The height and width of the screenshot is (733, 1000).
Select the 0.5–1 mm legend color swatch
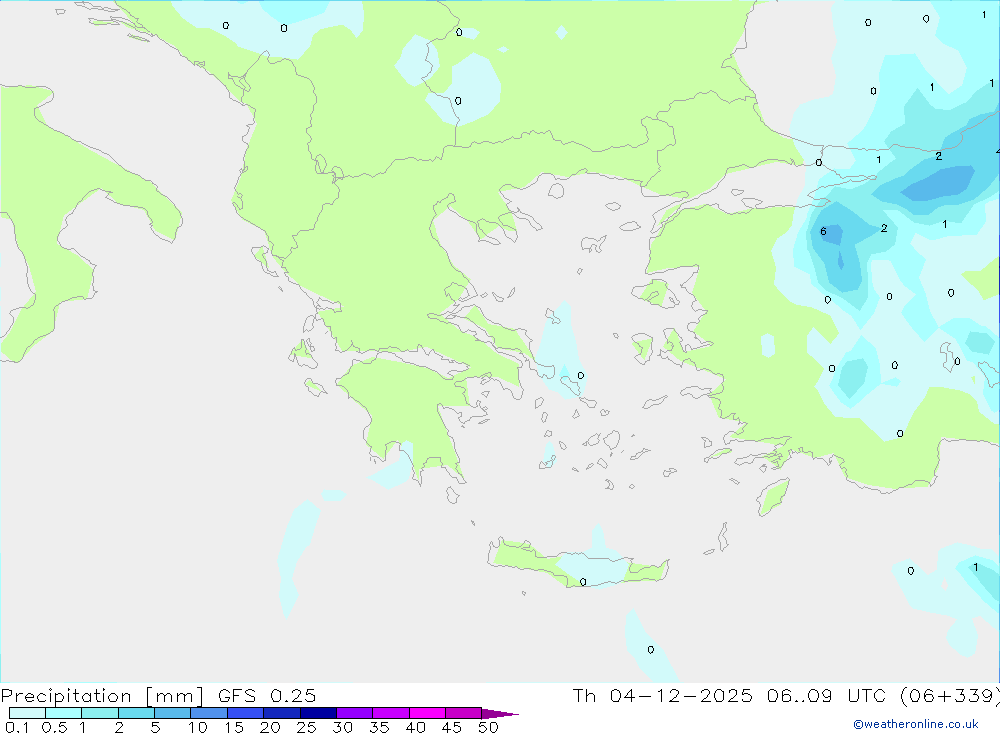click(64, 713)
